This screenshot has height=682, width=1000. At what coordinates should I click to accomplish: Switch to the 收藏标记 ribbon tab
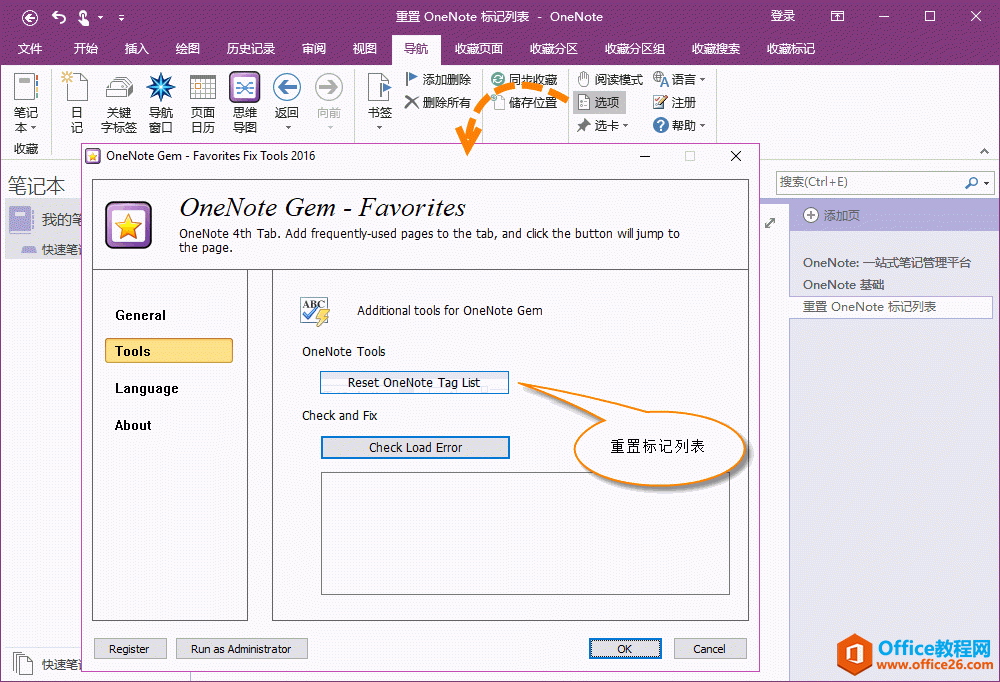[x=790, y=48]
